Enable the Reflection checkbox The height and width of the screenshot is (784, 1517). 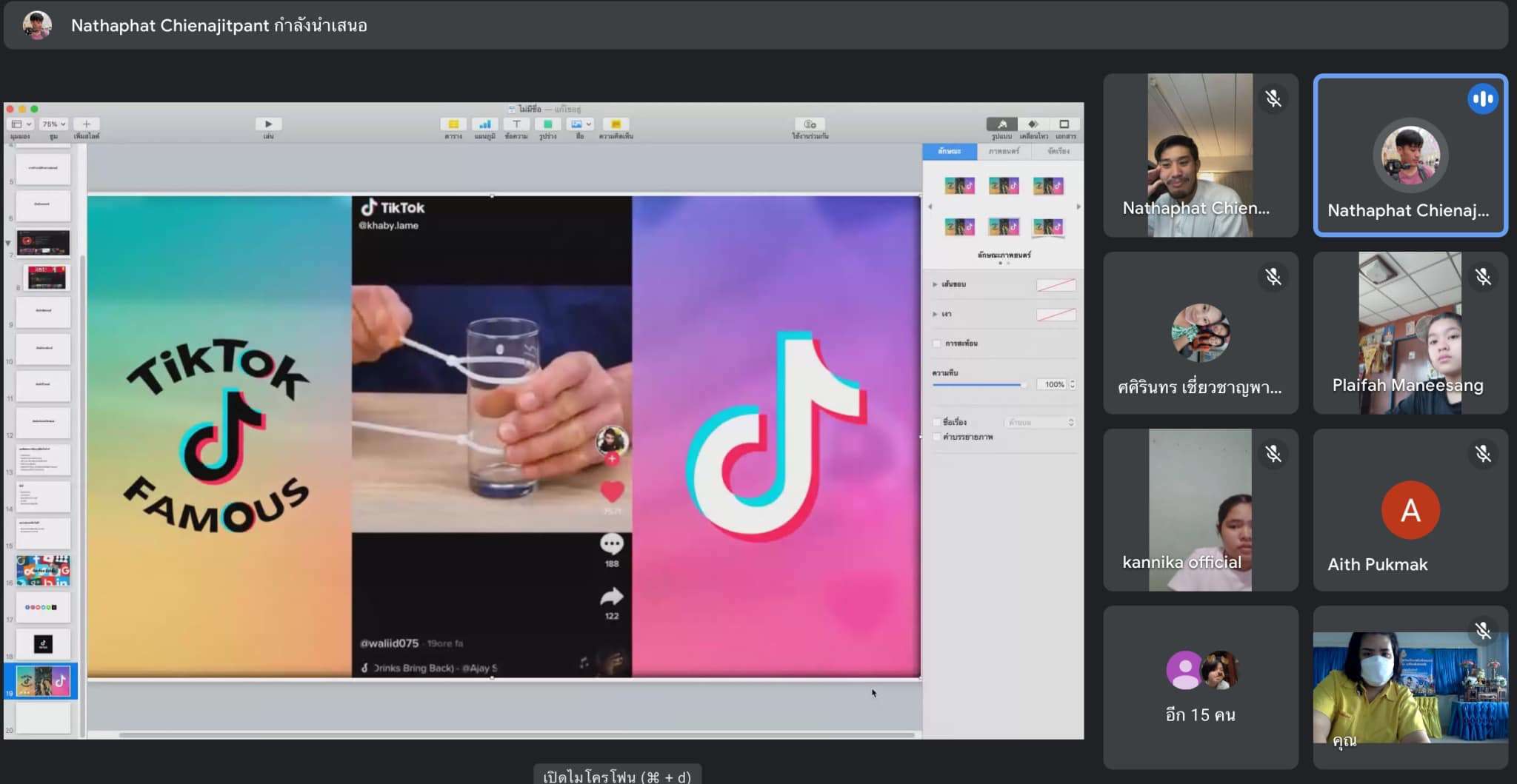point(937,344)
